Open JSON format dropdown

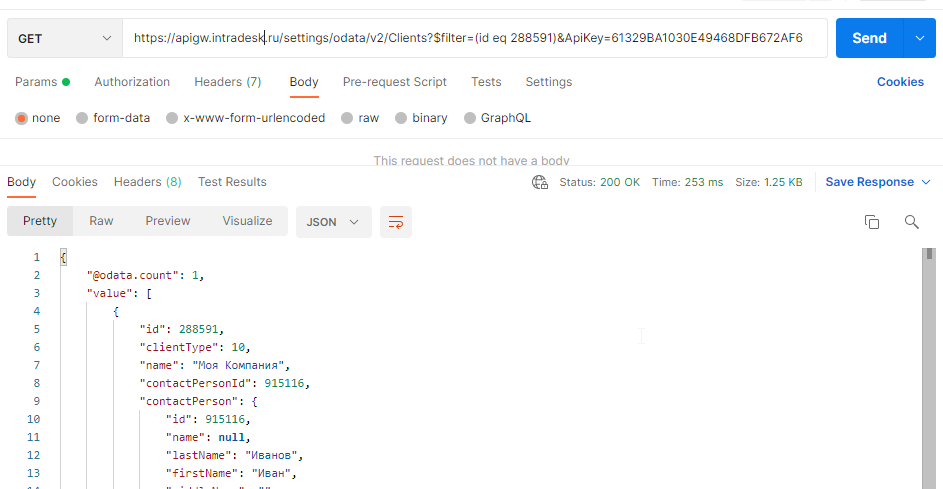(333, 221)
